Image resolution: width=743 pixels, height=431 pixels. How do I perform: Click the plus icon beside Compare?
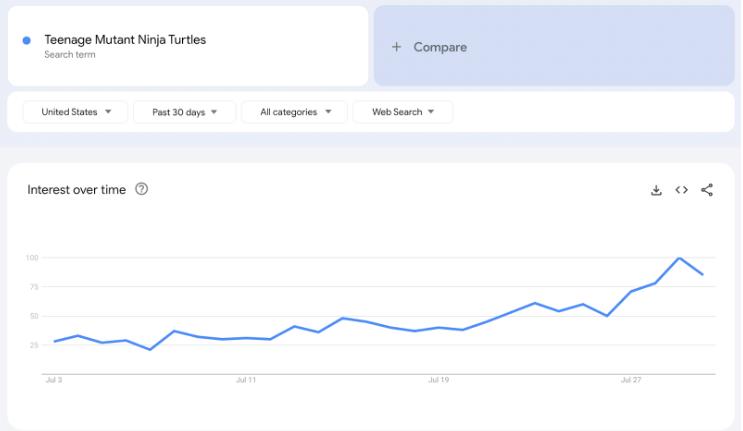396,47
